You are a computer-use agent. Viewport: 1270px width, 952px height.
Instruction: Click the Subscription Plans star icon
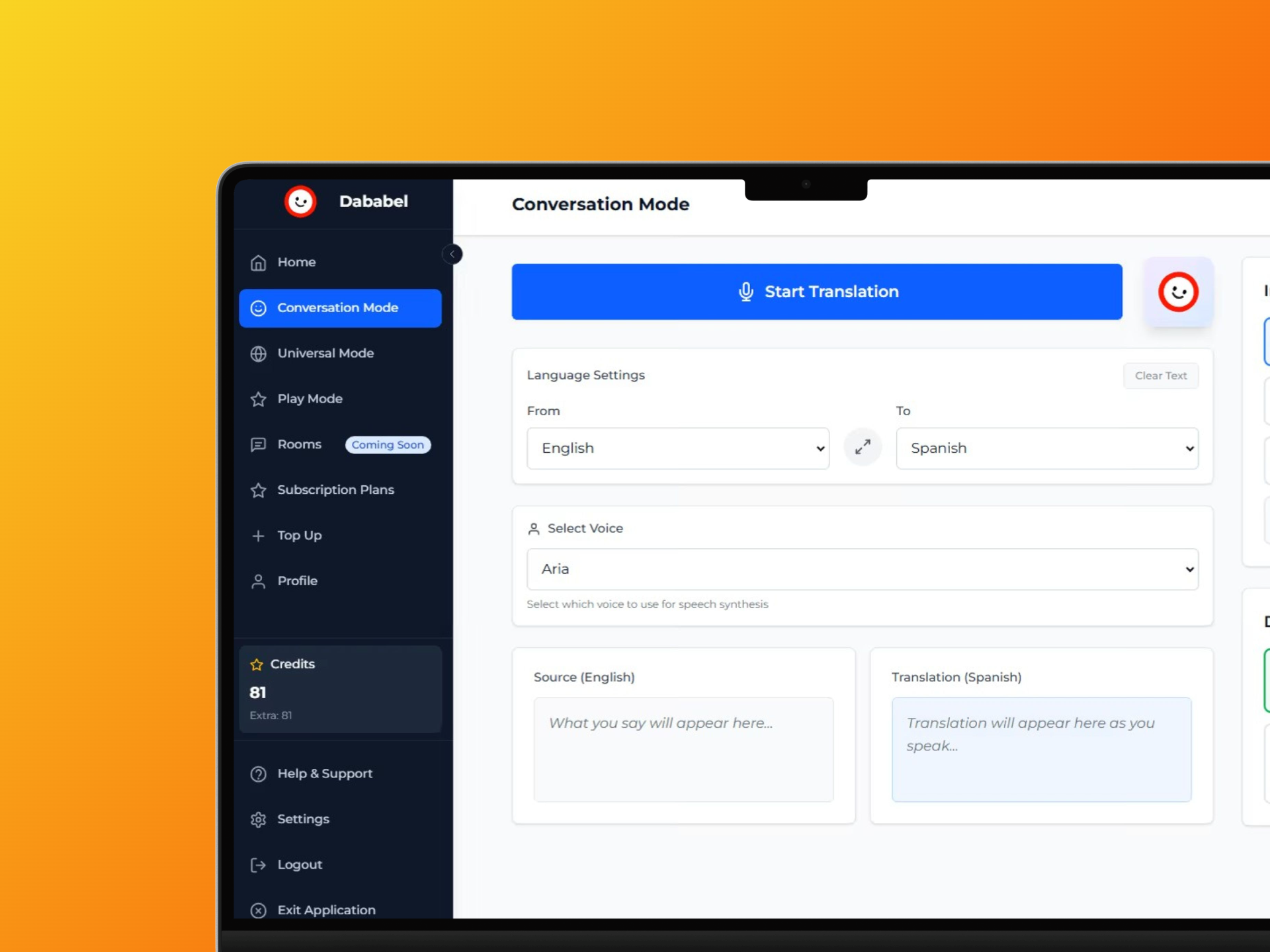click(x=258, y=491)
